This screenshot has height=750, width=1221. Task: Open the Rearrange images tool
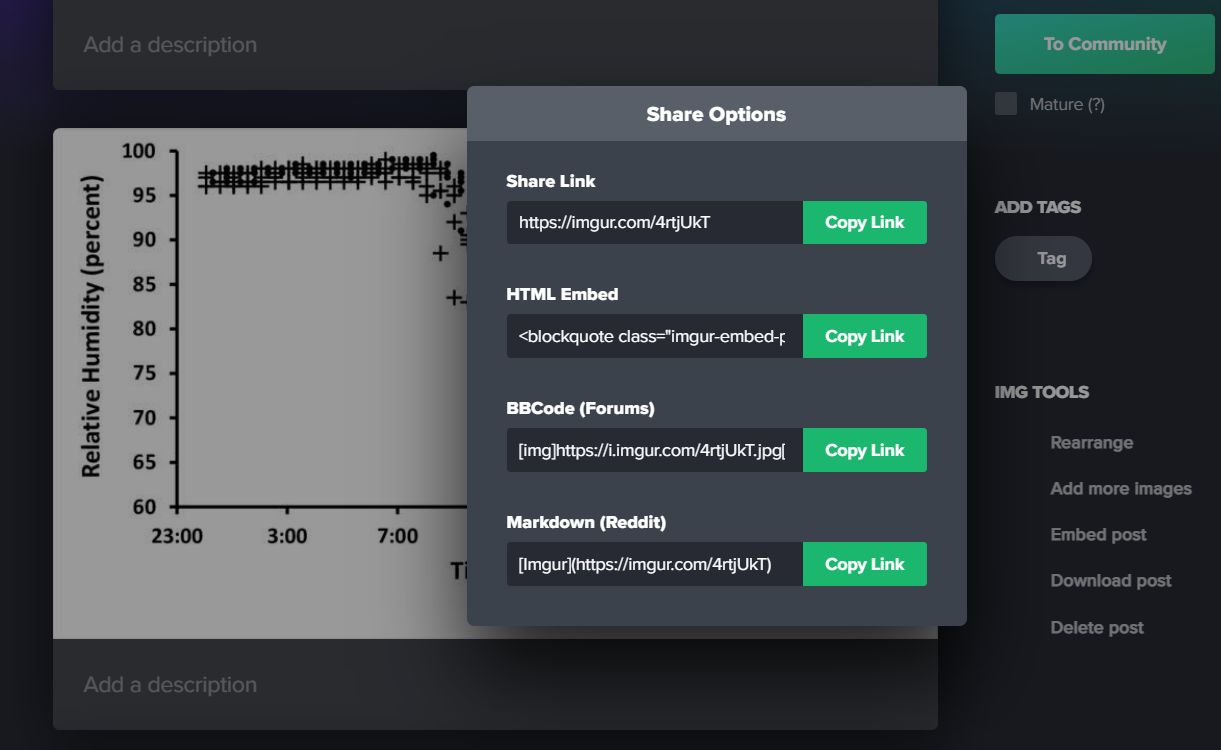point(1091,443)
